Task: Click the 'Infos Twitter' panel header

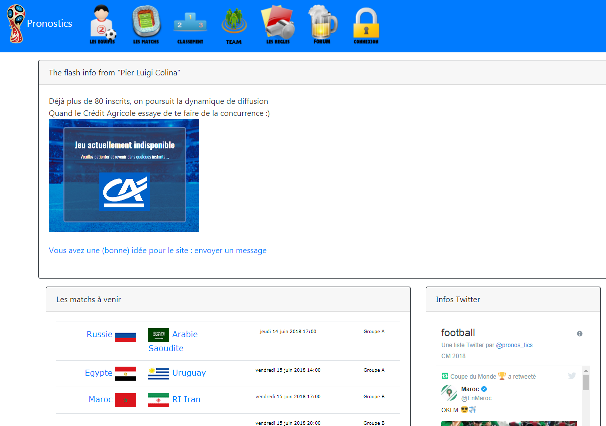Action: coord(513,299)
